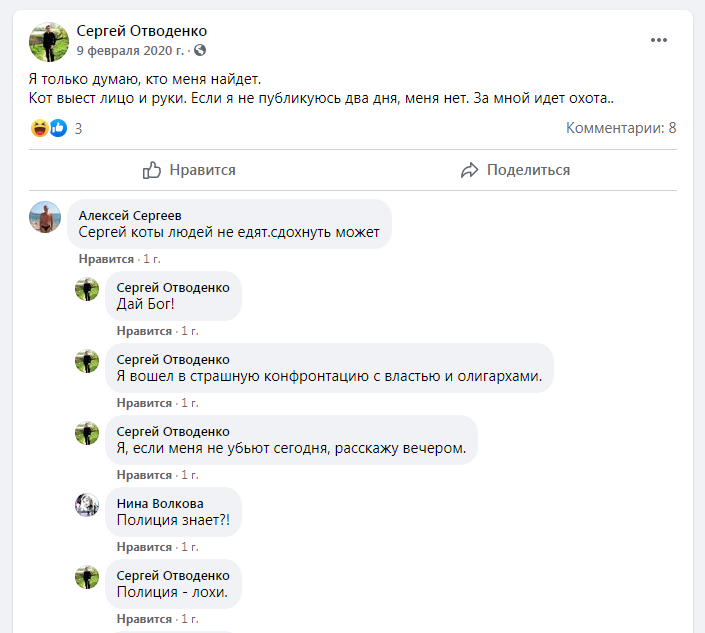Viewport: 705px width, 633px height.
Task: Click the share arrow icon
Action: (x=469, y=170)
